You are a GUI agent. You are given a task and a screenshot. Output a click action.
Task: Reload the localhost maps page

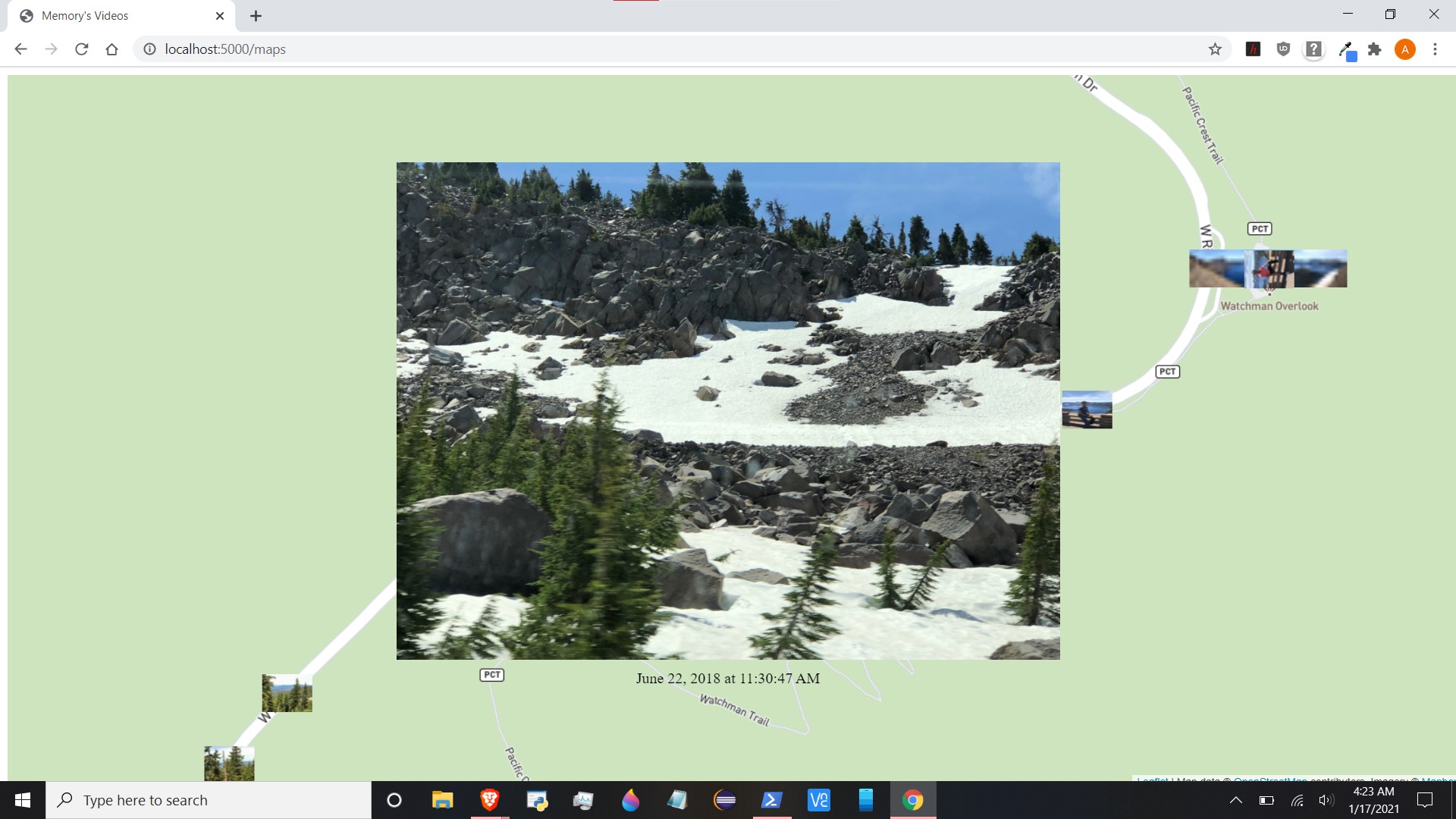click(x=81, y=49)
